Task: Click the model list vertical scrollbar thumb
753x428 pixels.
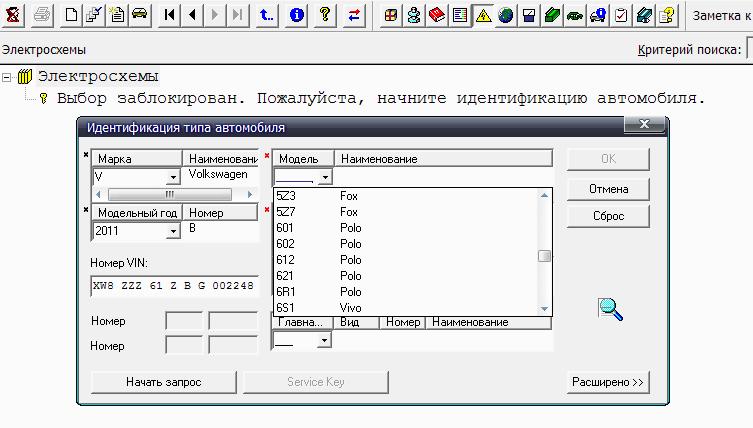Action: 544,256
